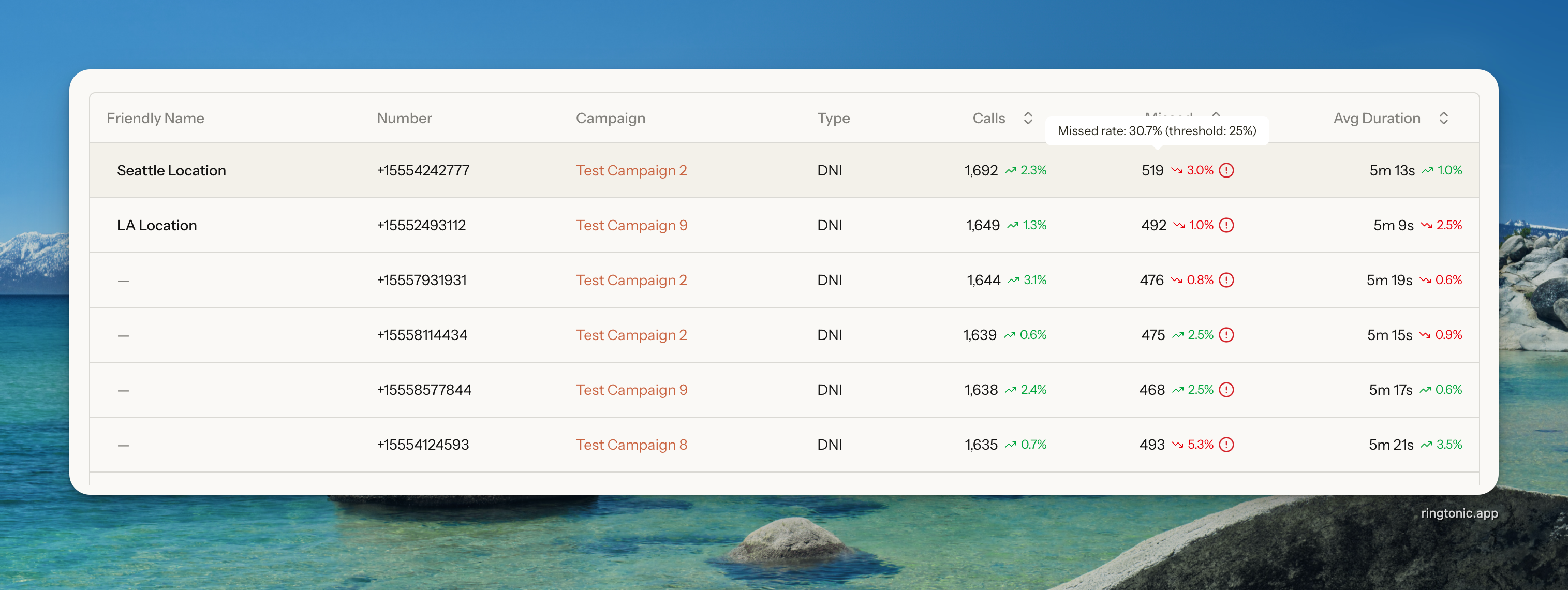Click the sort arrow on Missed column
The width and height of the screenshot is (1568, 590).
tap(1216, 113)
